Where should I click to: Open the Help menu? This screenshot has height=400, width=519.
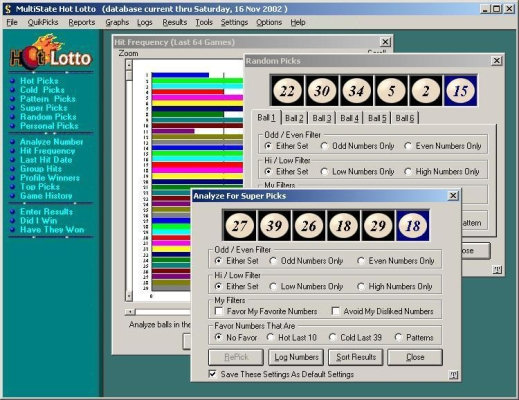pos(298,22)
